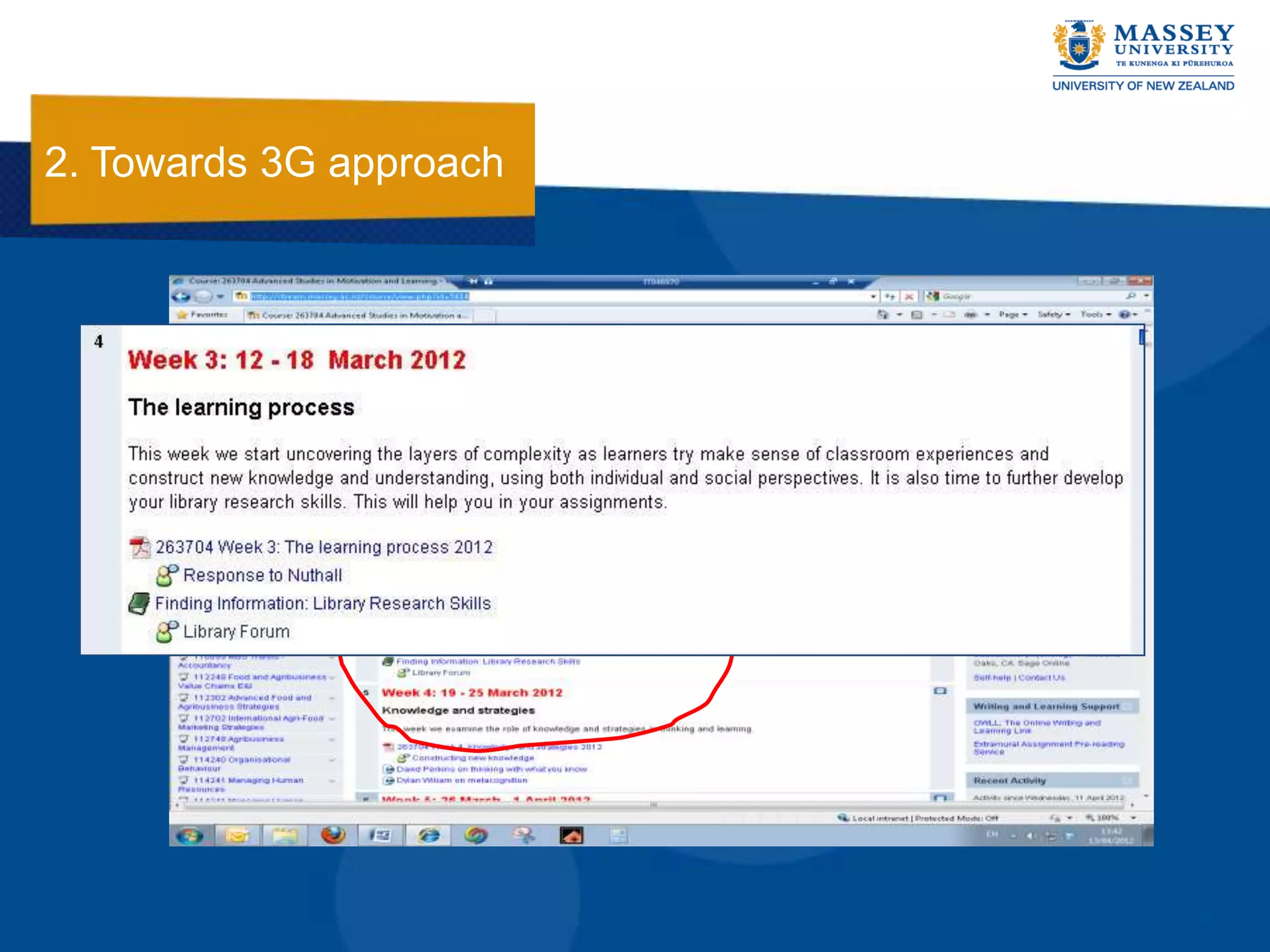Open the green Library Research Skills book icon
1270x952 pixels.
(140, 603)
